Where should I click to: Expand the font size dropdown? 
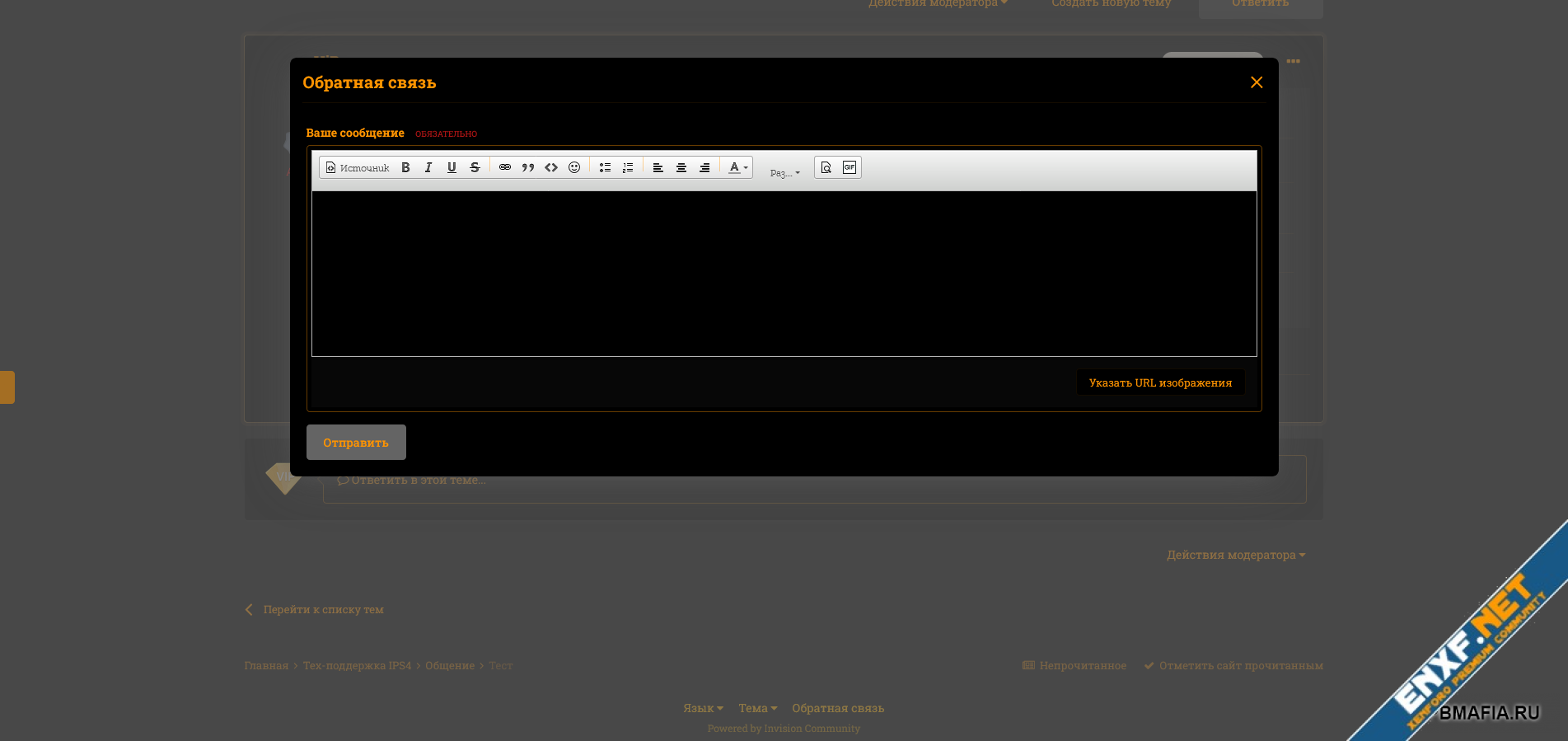pos(784,172)
